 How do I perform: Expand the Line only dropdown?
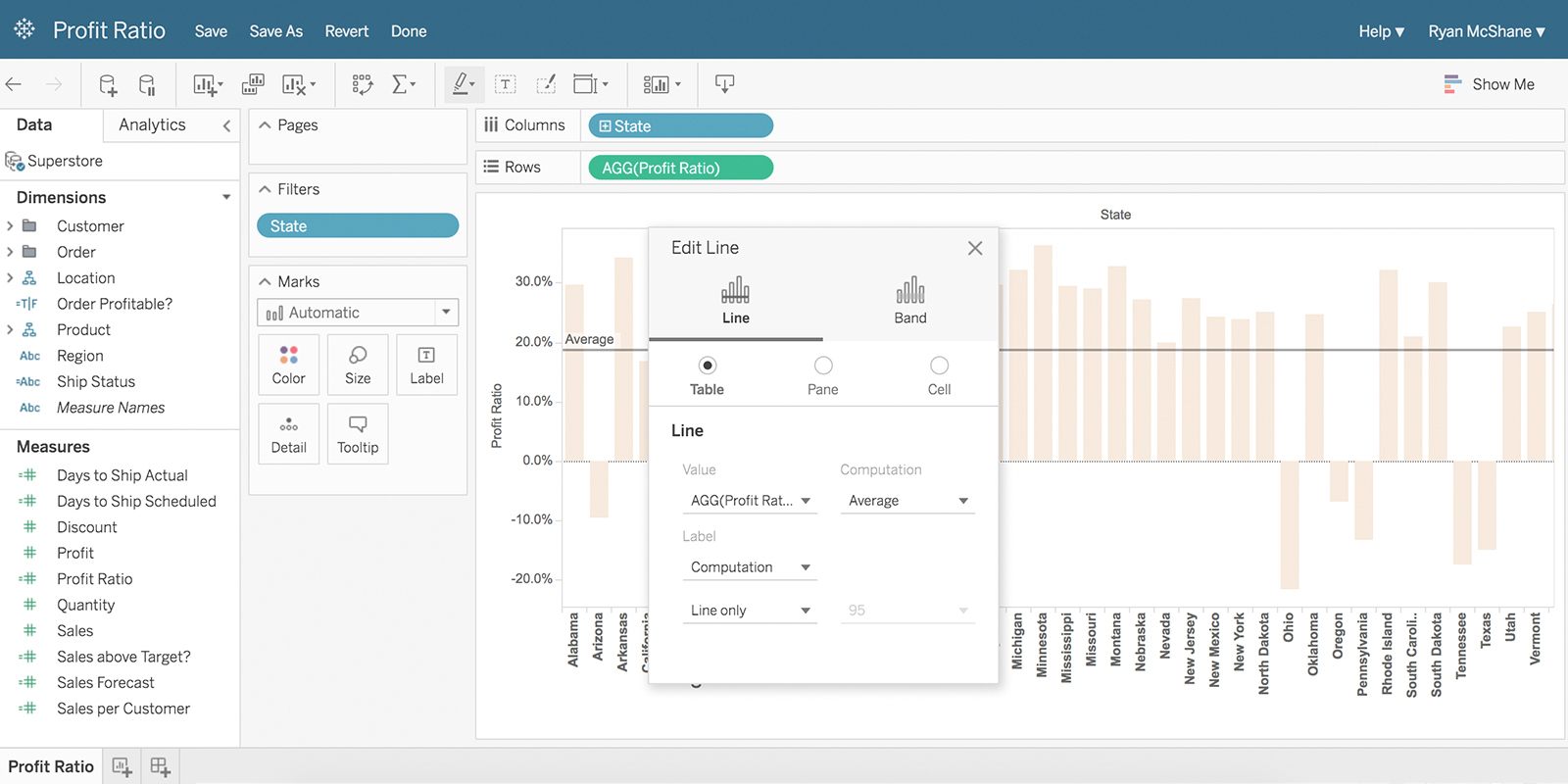coord(750,611)
